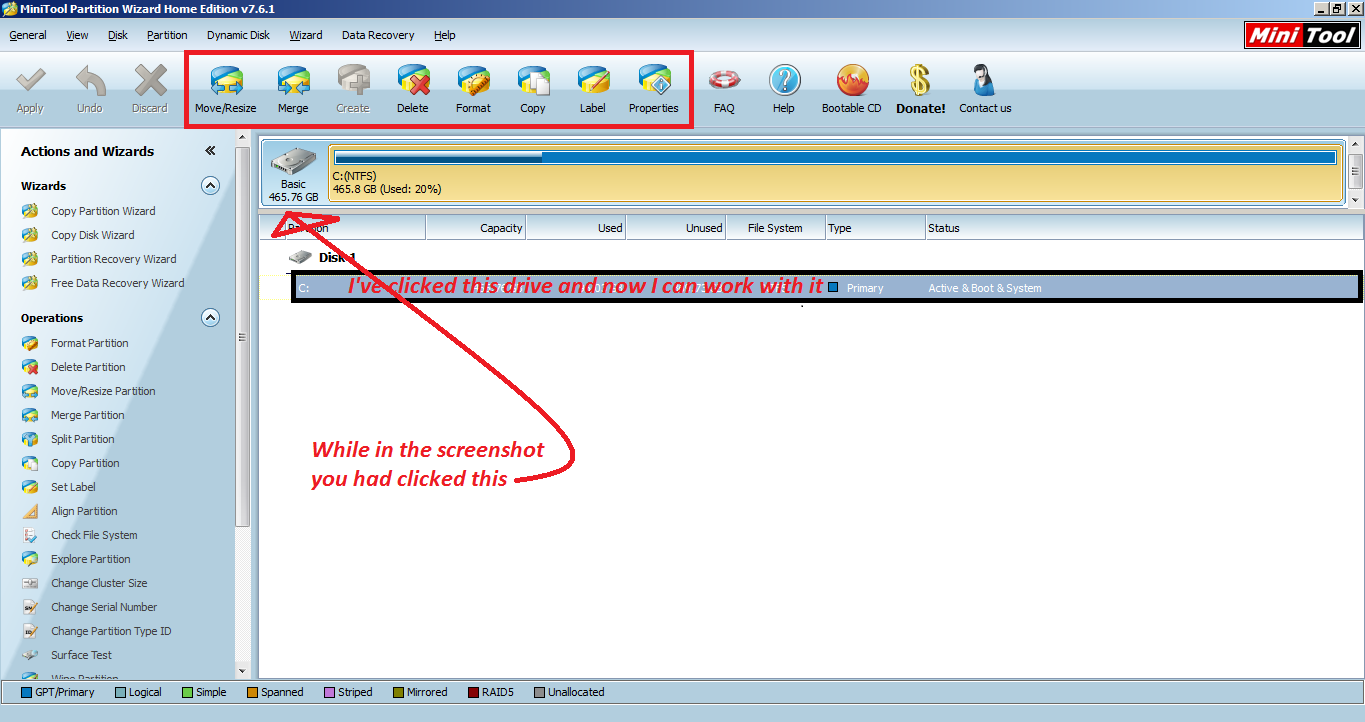The height and width of the screenshot is (722, 1365).
Task: Select the Basic 465.76 GB disk thumbnail
Action: pyautogui.click(x=293, y=173)
